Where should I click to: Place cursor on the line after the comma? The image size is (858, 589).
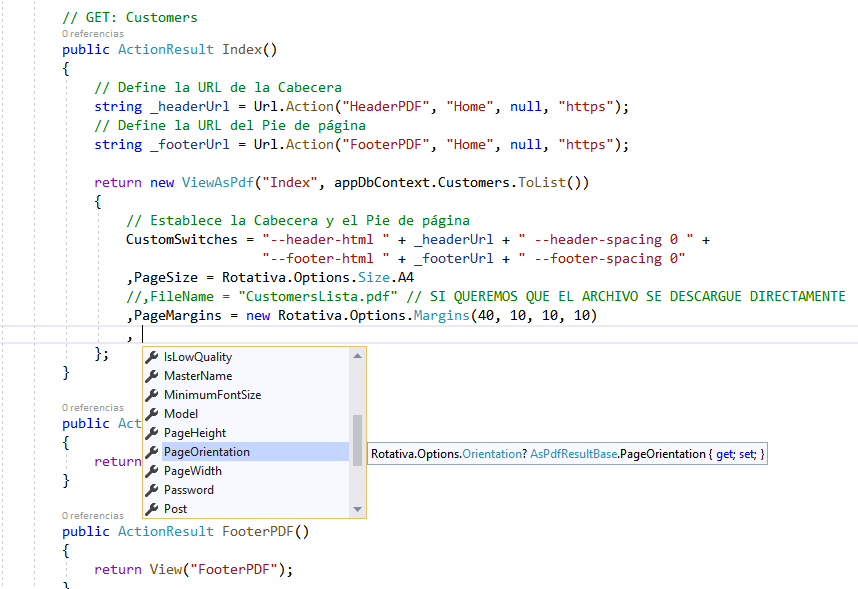tap(143, 334)
